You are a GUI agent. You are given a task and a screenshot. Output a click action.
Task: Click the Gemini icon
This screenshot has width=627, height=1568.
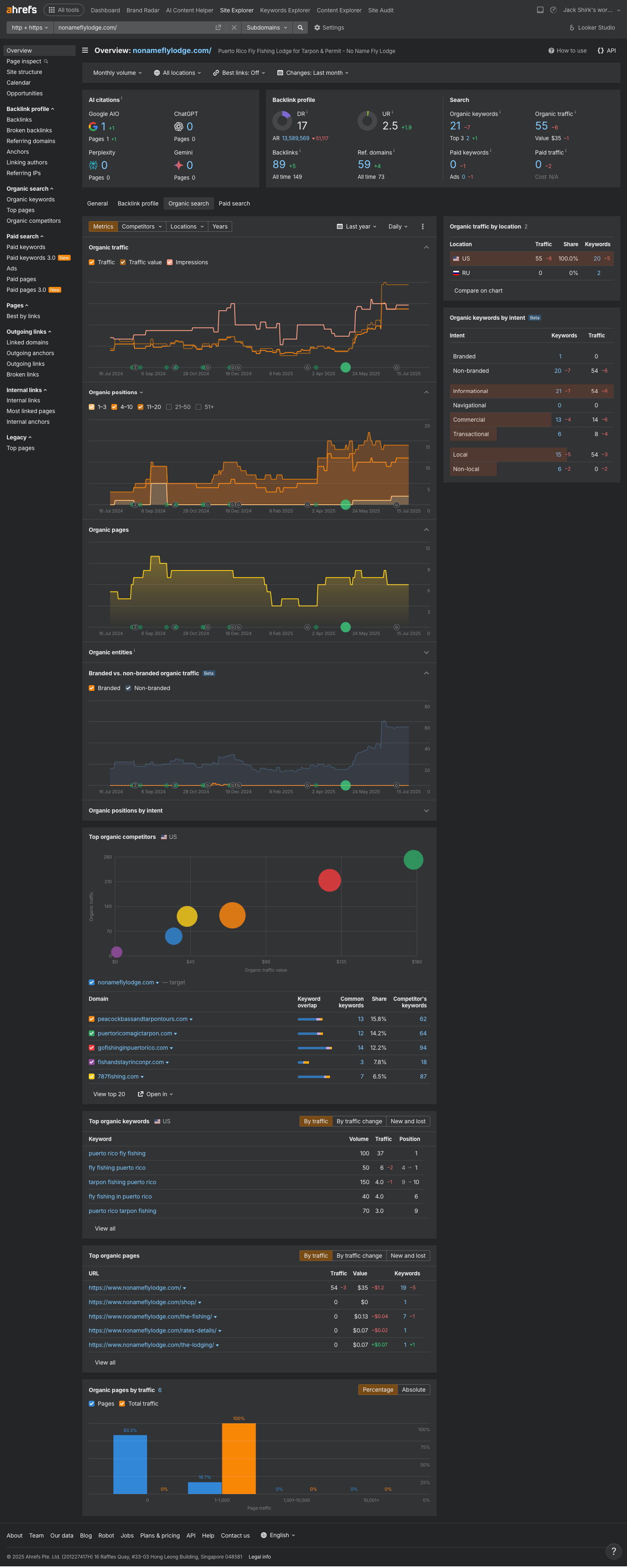click(178, 165)
